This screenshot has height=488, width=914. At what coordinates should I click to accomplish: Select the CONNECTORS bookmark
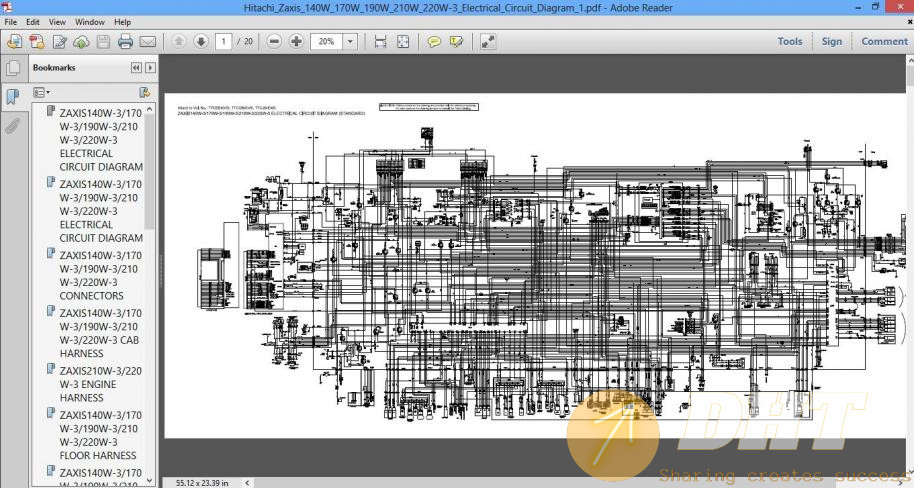coord(101,275)
